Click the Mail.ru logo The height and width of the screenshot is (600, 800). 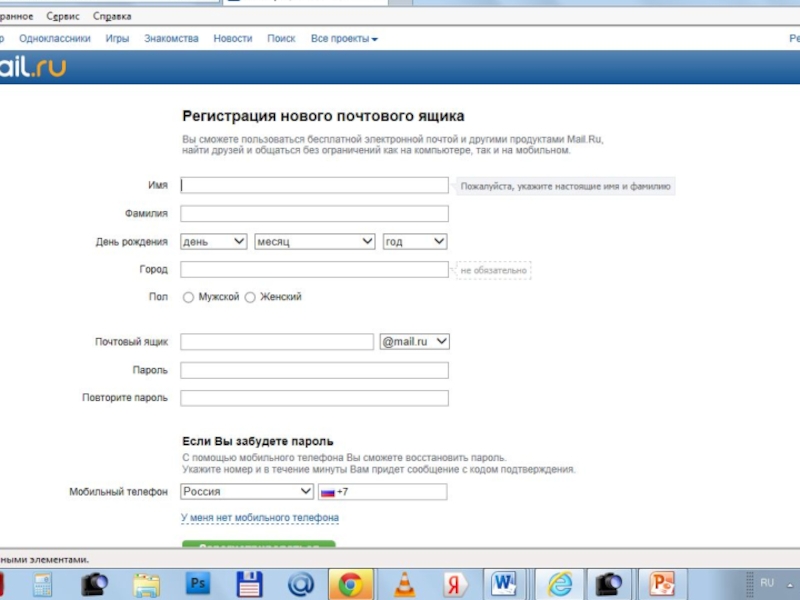[x=33, y=67]
